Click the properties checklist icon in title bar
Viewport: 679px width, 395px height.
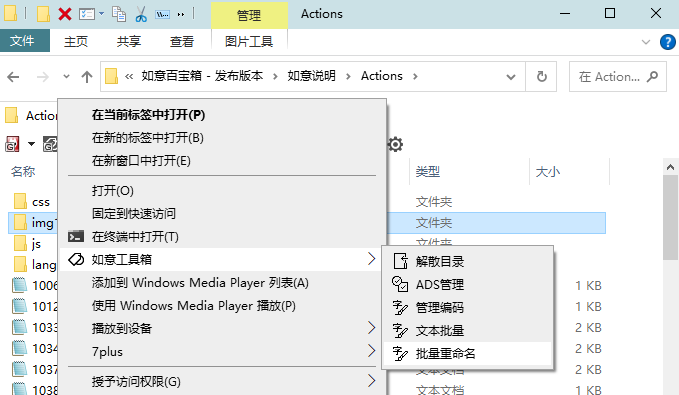coord(87,14)
